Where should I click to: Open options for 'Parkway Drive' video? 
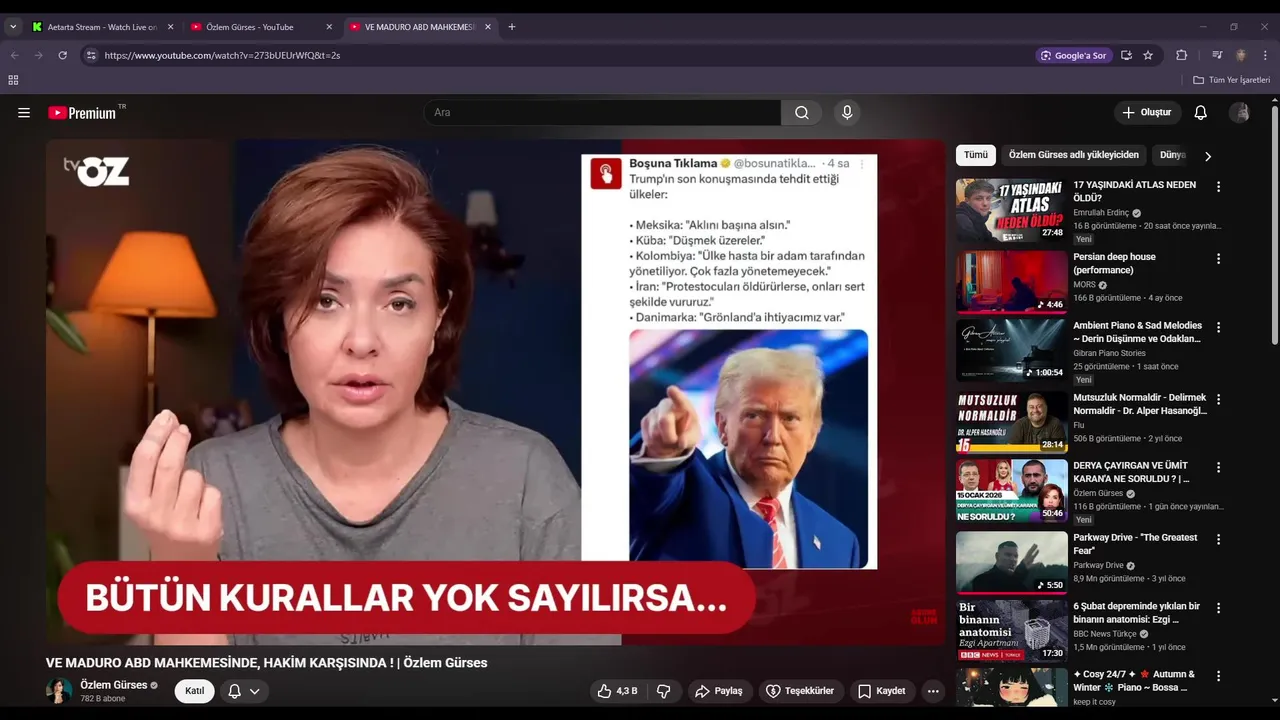tap(1218, 539)
